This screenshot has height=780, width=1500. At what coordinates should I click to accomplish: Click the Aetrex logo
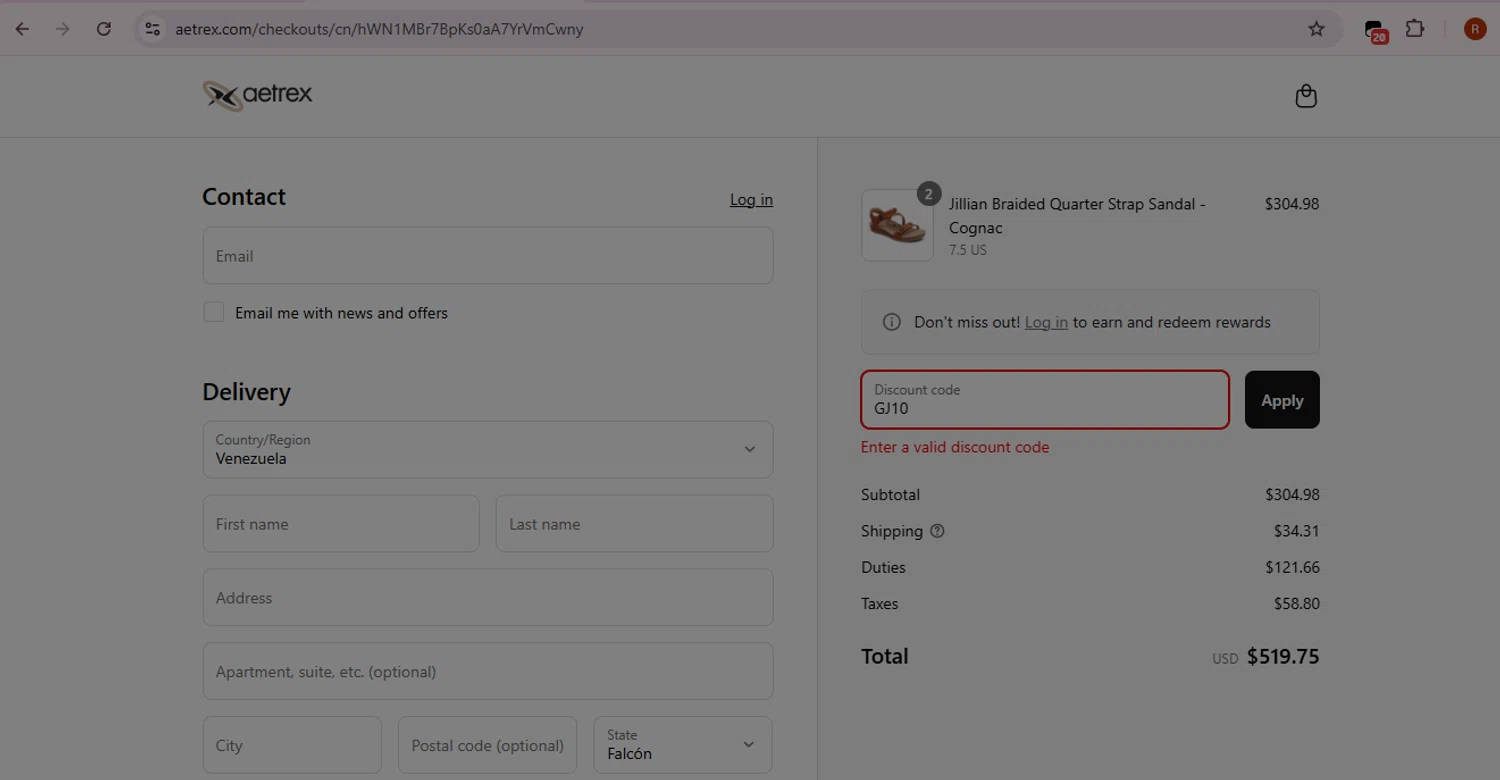(x=257, y=95)
